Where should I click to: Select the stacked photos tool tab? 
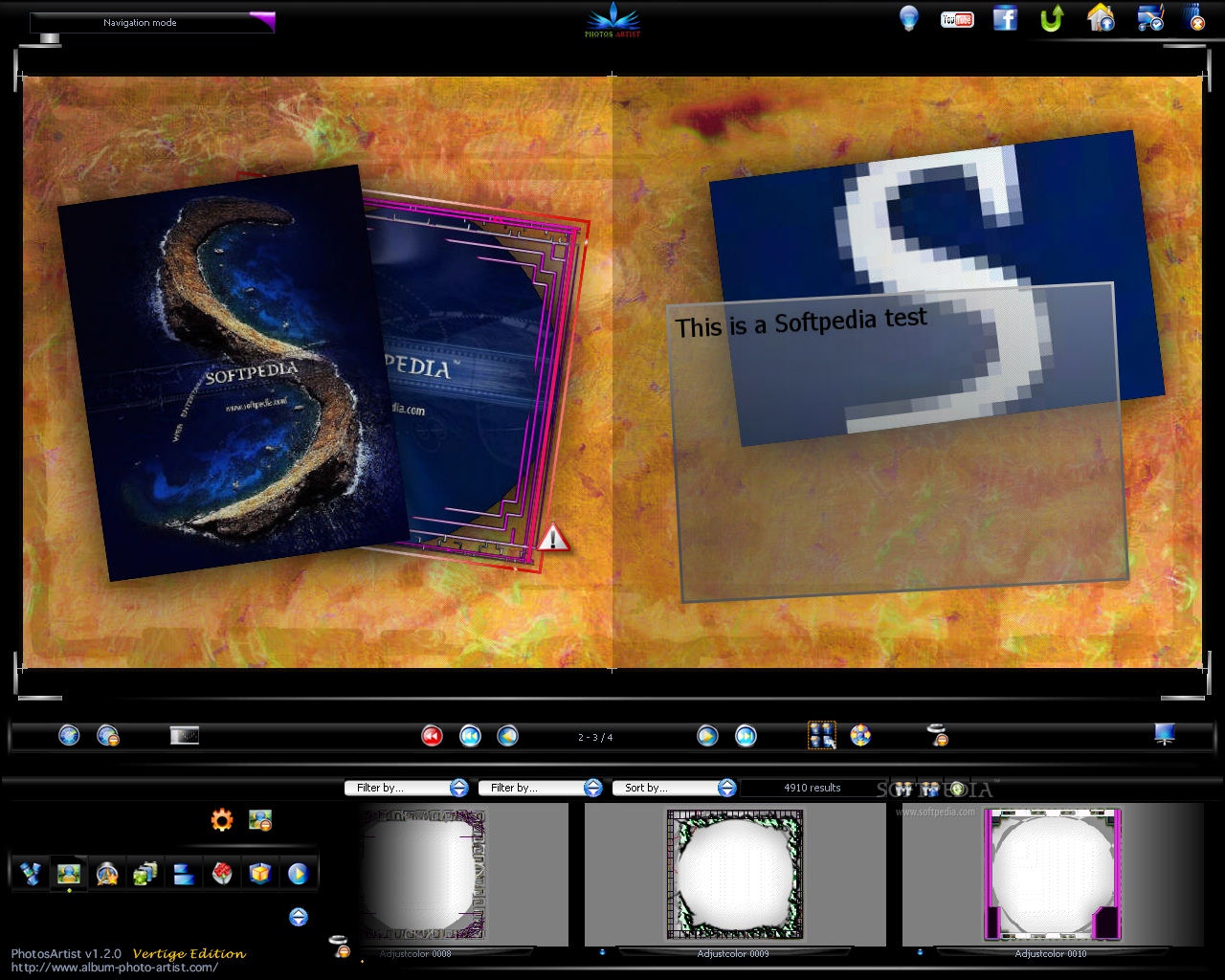pos(145,873)
